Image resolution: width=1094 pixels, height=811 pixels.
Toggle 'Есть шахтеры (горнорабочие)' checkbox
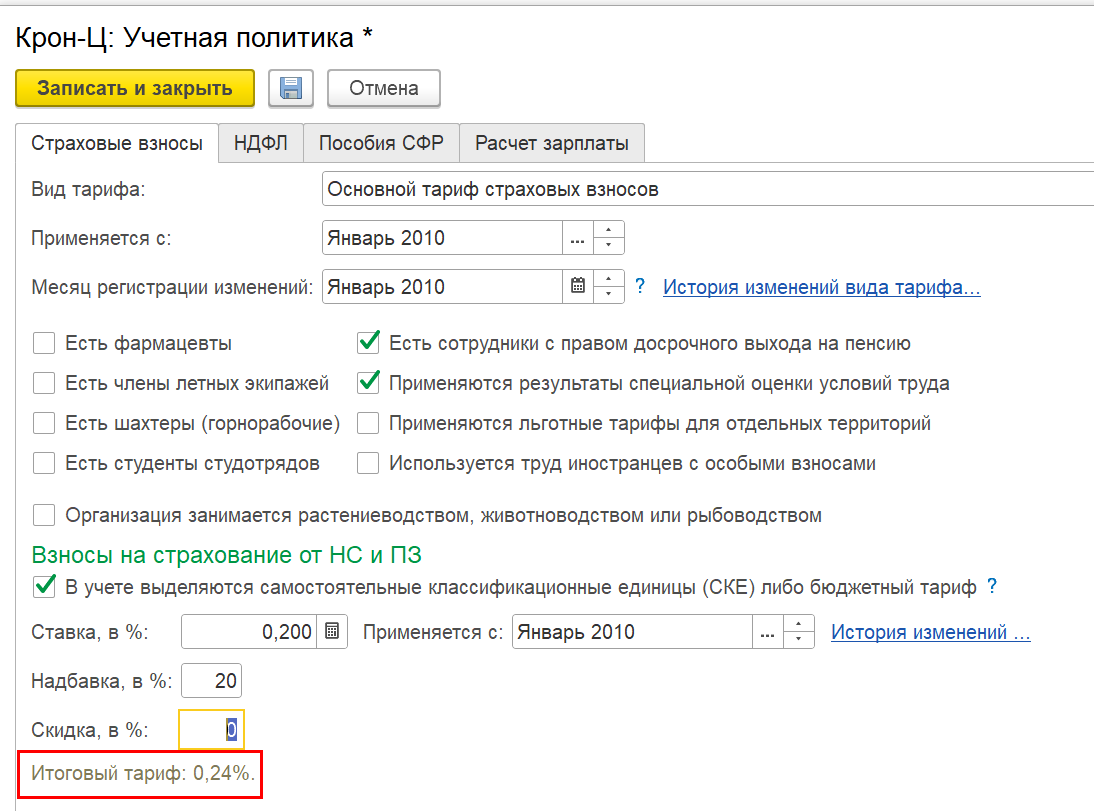(44, 424)
